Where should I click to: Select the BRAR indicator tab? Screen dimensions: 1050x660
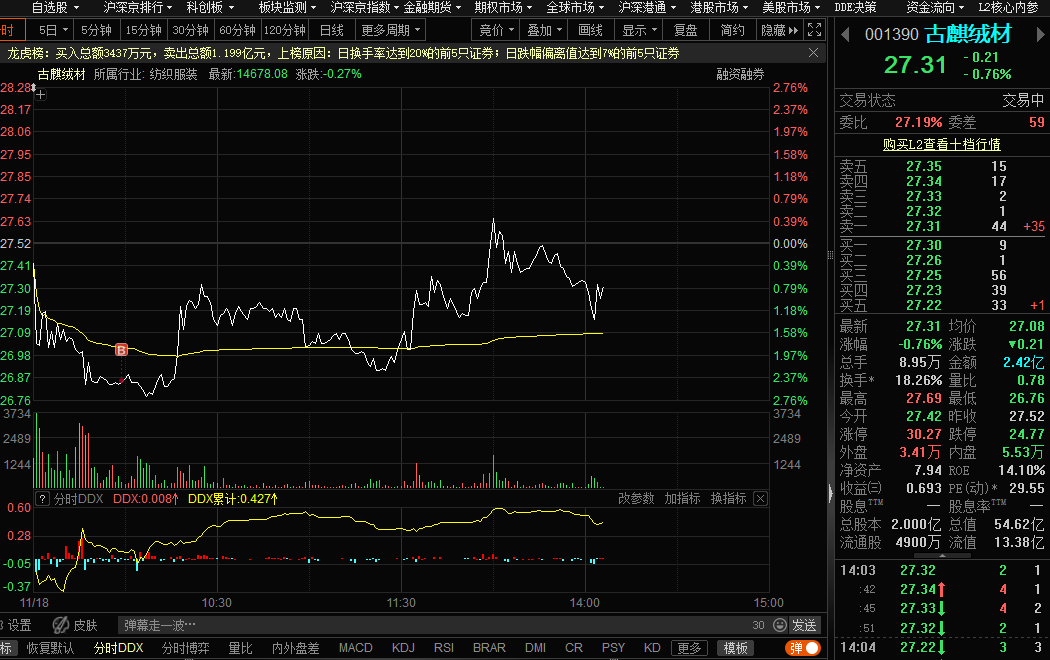(490, 648)
